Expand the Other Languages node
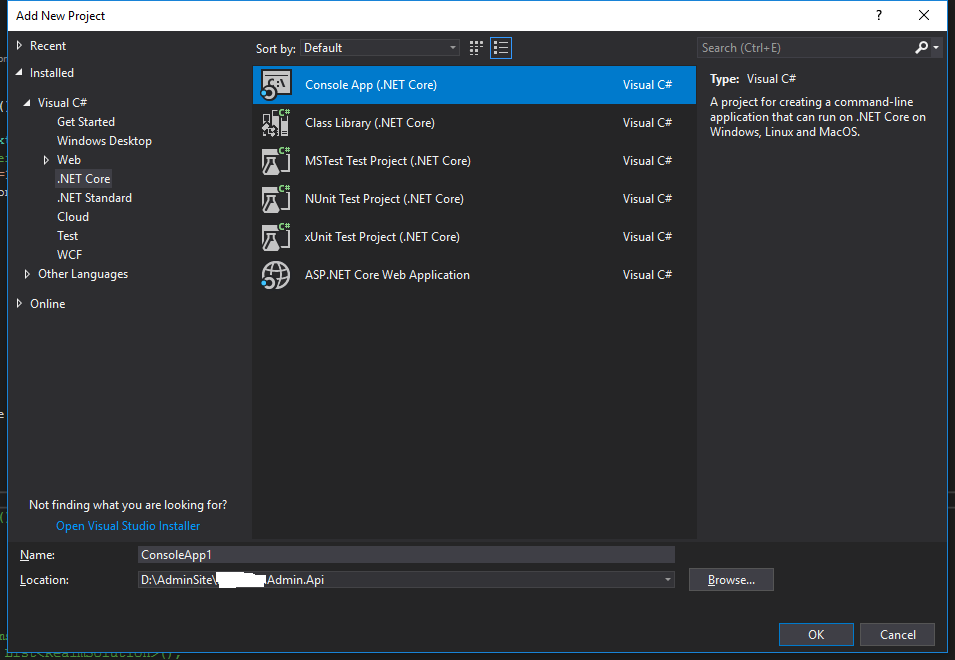Image resolution: width=955 pixels, height=660 pixels. (27, 274)
